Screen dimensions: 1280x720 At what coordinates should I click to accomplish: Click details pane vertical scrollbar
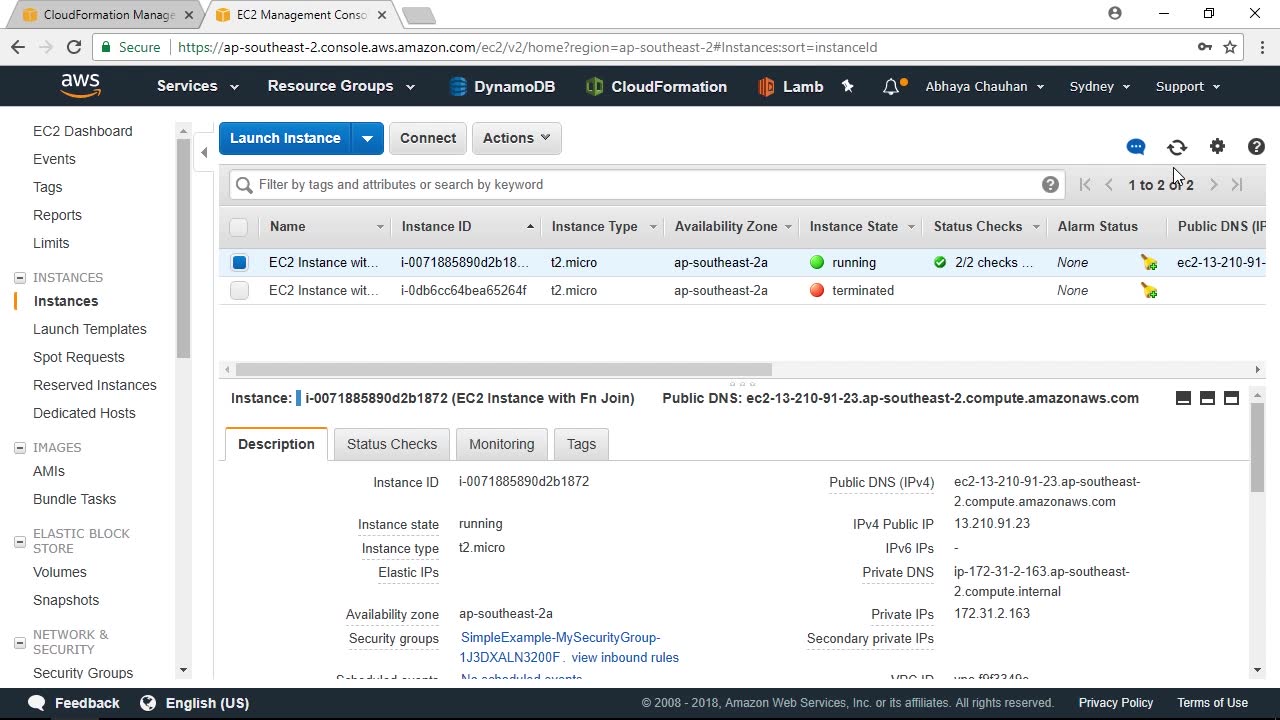coord(1257,448)
